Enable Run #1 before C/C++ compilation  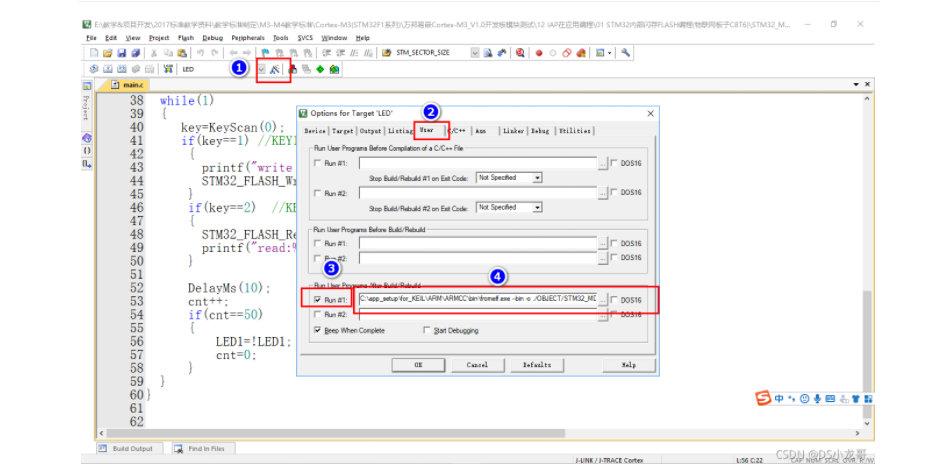(x=317, y=163)
